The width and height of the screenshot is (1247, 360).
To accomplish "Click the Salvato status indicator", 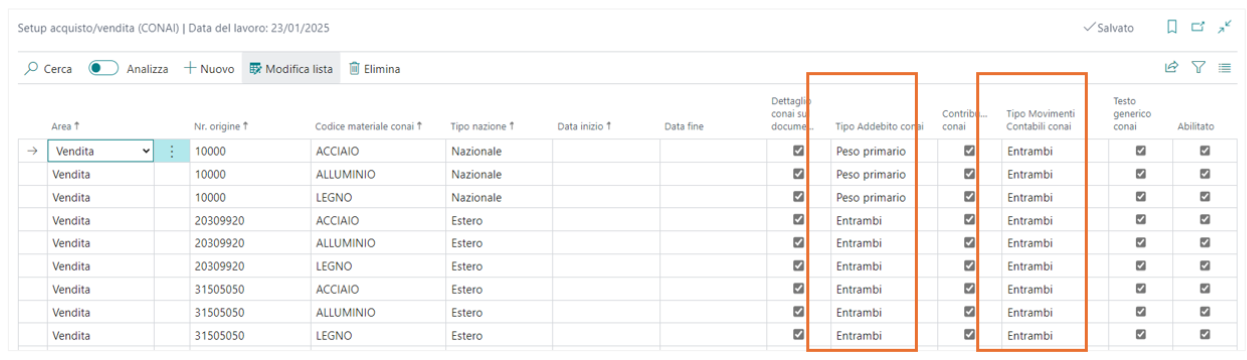I will [x=1109, y=28].
